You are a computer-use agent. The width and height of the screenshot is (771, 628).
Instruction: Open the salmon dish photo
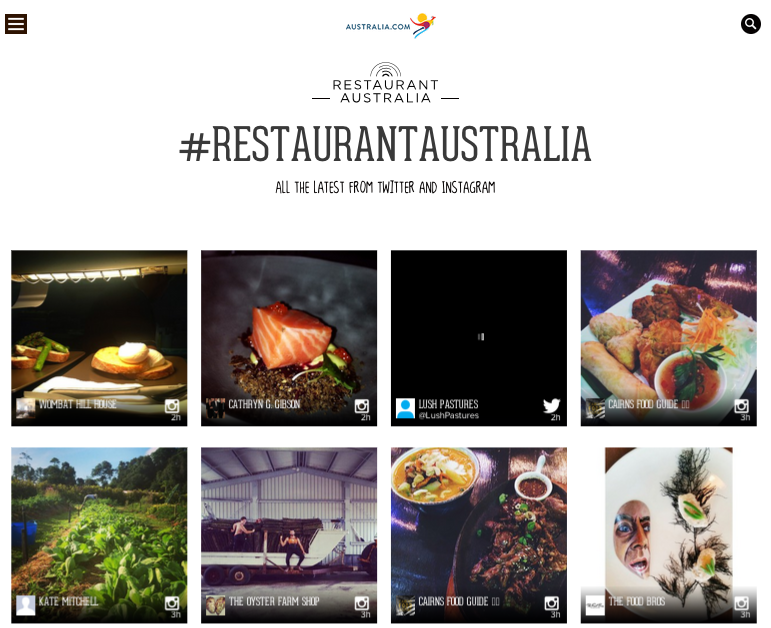pyautogui.click(x=289, y=338)
